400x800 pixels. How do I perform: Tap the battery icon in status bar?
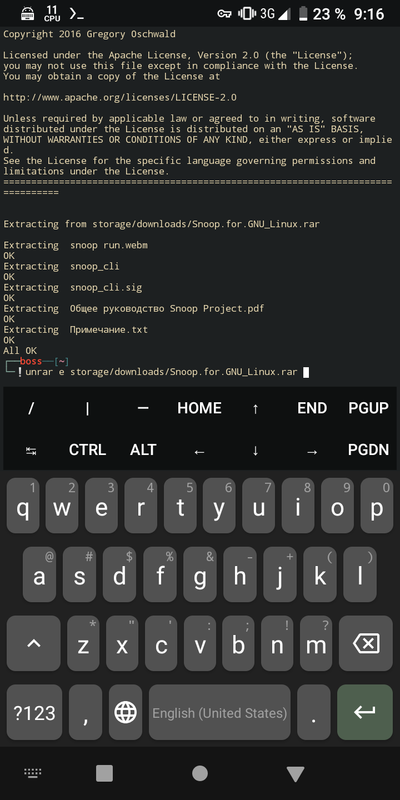coord(304,14)
